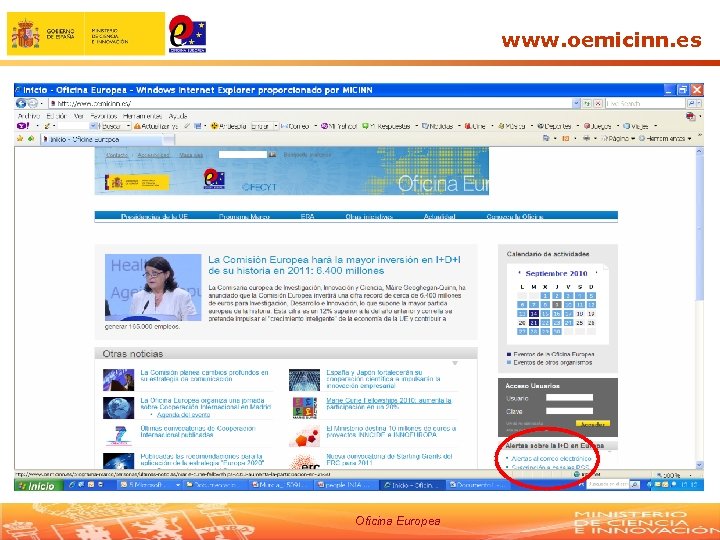720x540 pixels.
Task: Click the Agenda del evento link
Action: tap(183, 415)
